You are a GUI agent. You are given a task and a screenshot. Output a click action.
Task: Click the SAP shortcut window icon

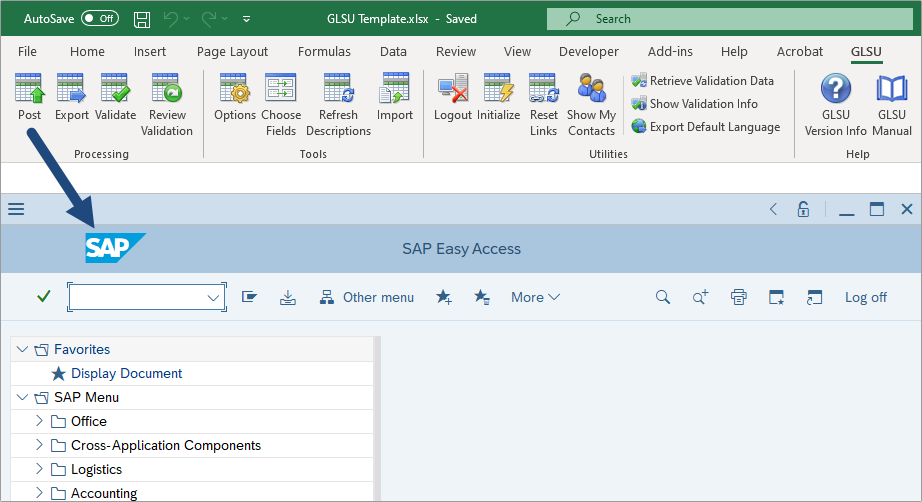click(814, 297)
